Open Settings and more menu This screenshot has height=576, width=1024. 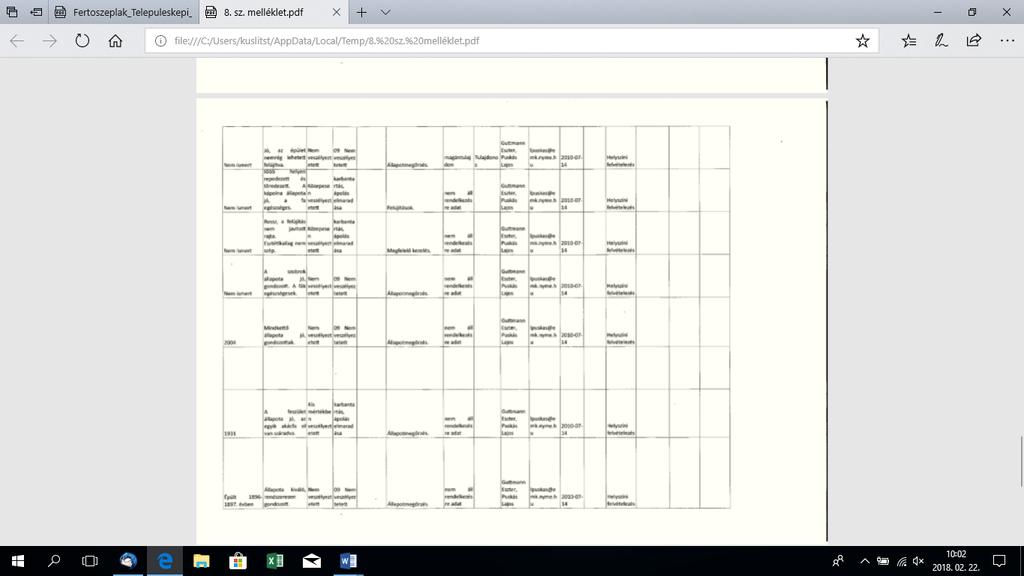click(1007, 40)
